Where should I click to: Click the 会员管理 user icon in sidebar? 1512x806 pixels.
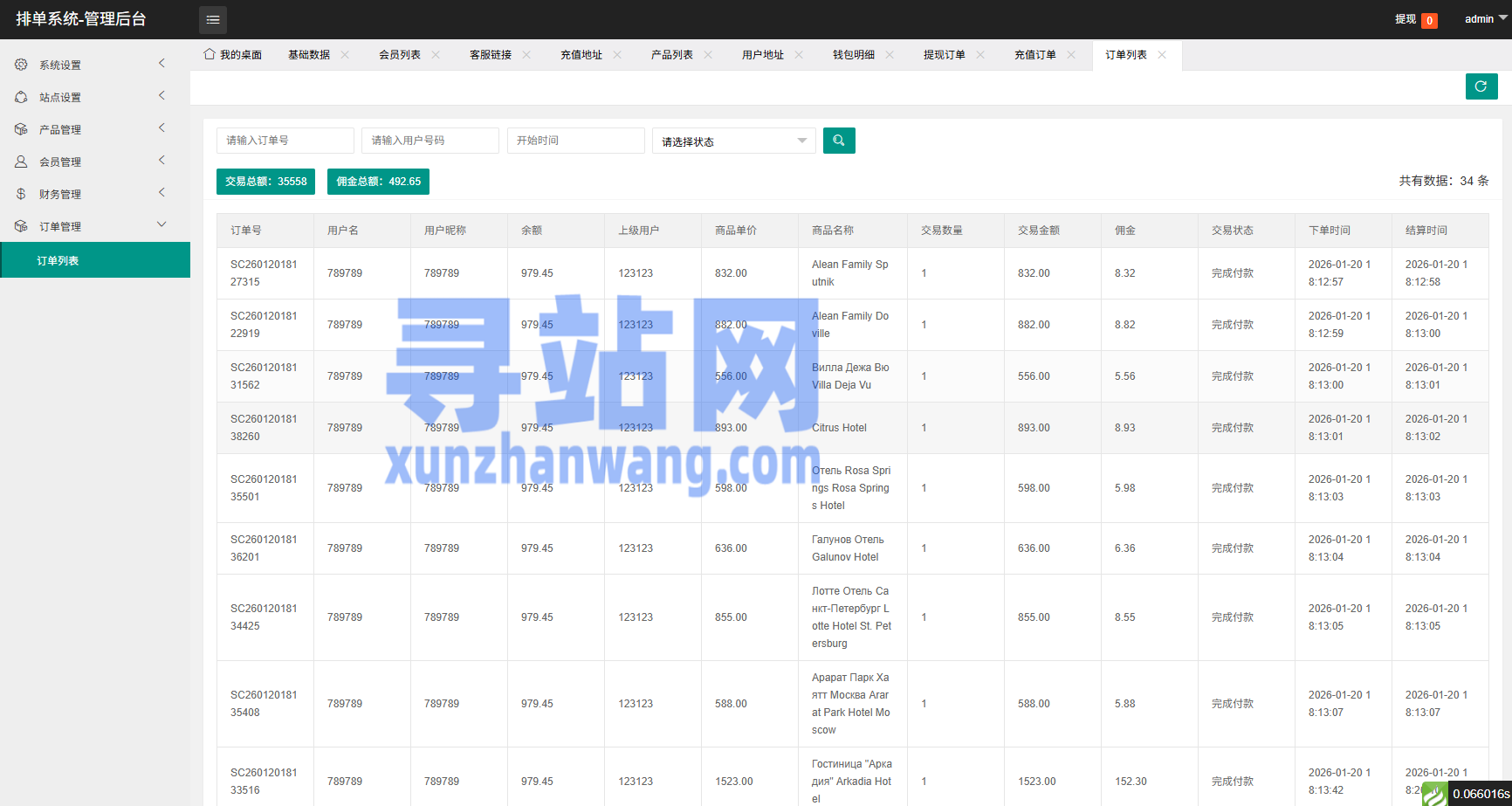click(x=21, y=162)
